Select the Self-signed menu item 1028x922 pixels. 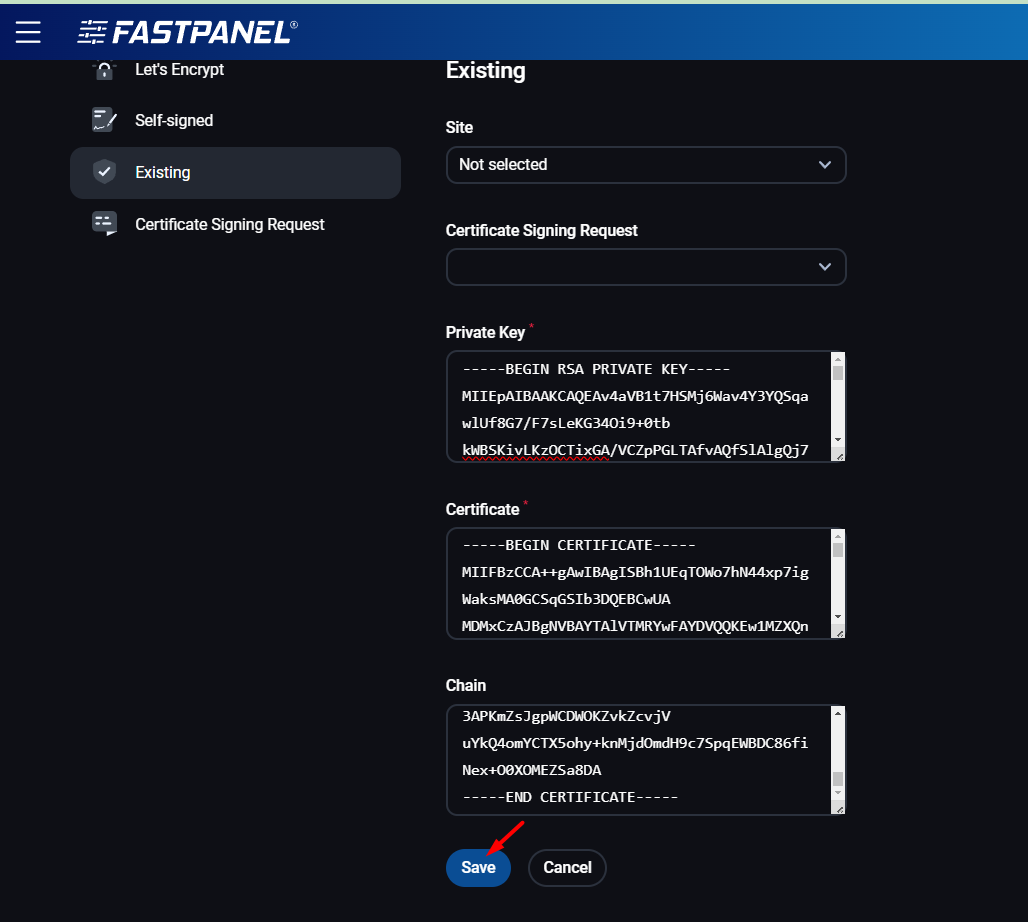174,121
